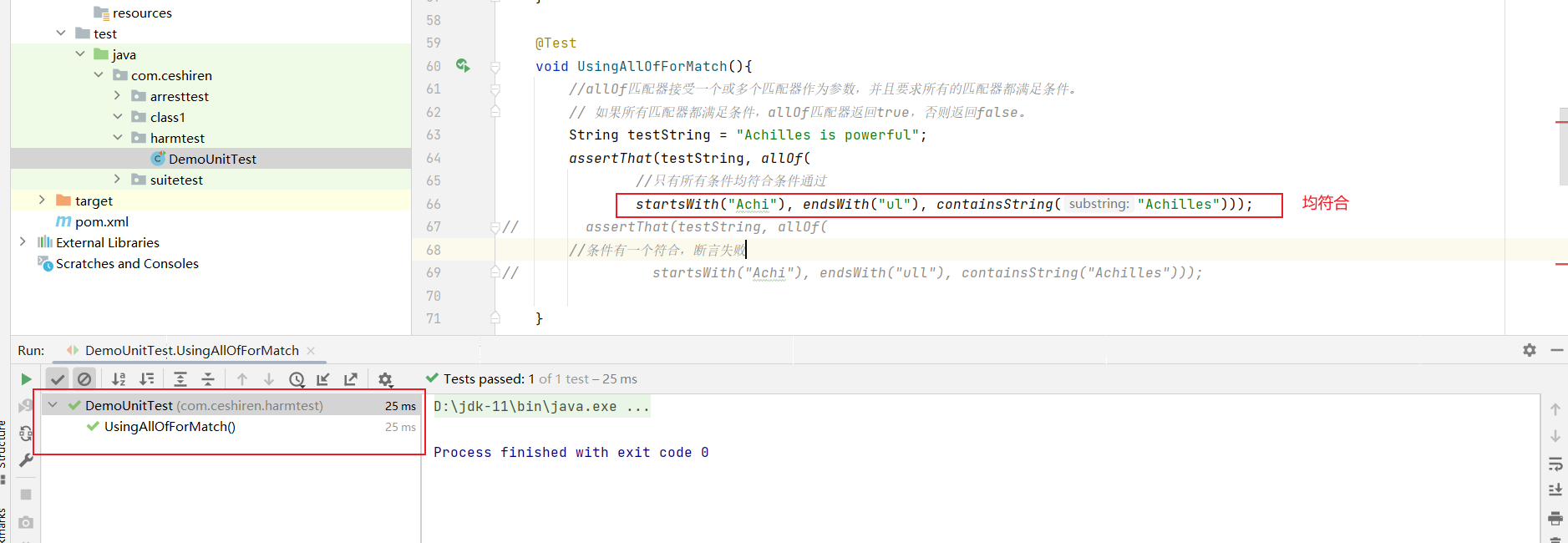Close the DemoUnitTest.UsingAllOfForMatch run tab
The height and width of the screenshot is (543, 1568).
tap(311, 351)
